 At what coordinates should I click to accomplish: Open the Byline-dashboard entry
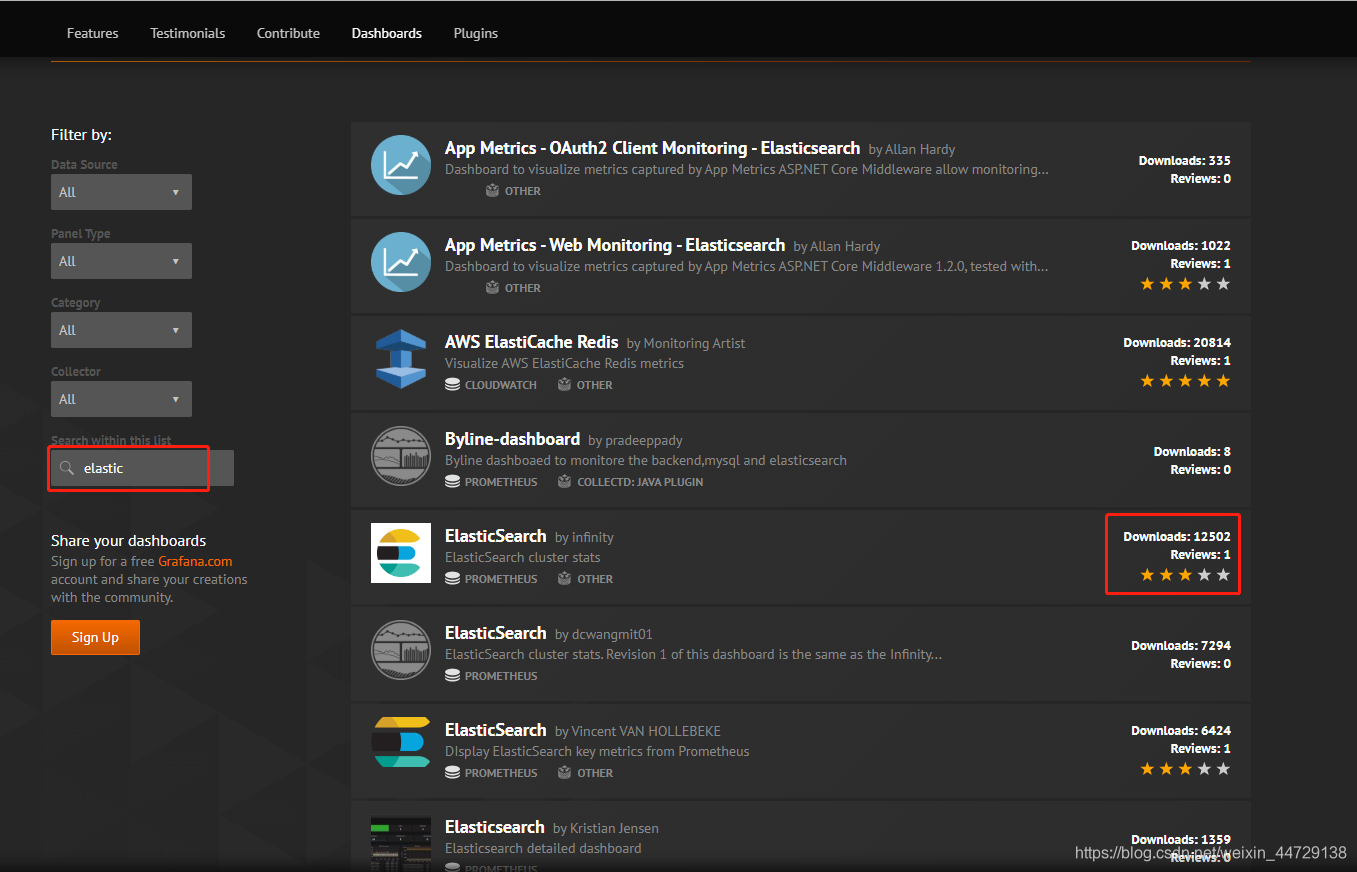coord(512,439)
